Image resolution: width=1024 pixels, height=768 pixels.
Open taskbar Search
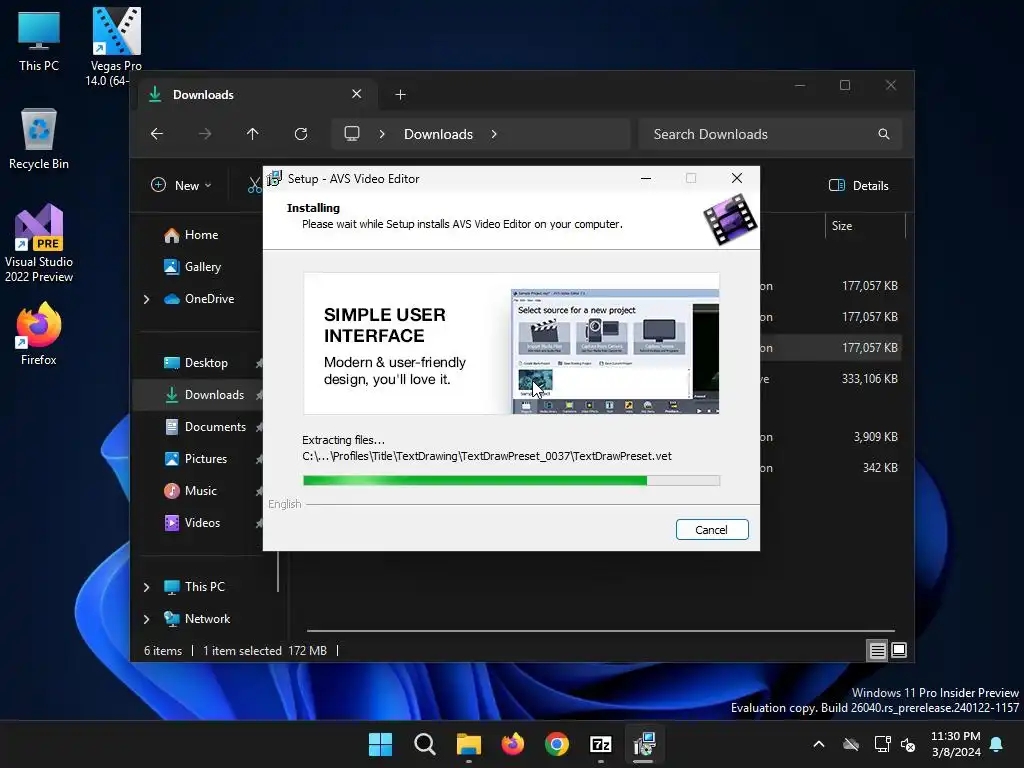point(424,744)
